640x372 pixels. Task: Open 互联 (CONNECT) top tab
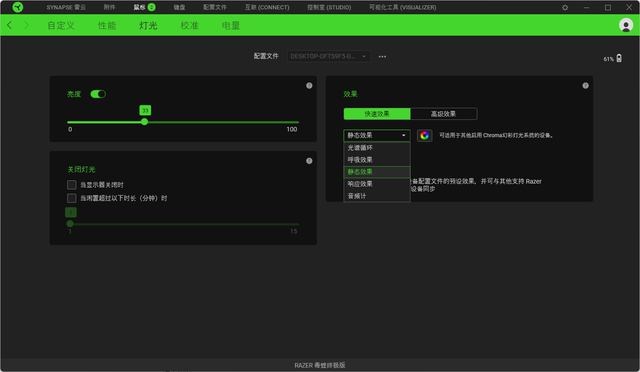tap(267, 7)
